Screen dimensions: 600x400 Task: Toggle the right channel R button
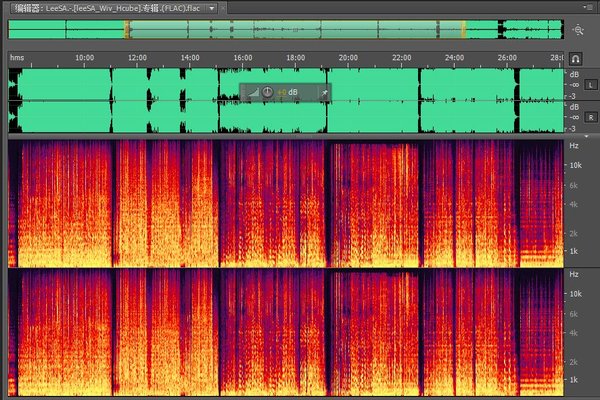(589, 117)
